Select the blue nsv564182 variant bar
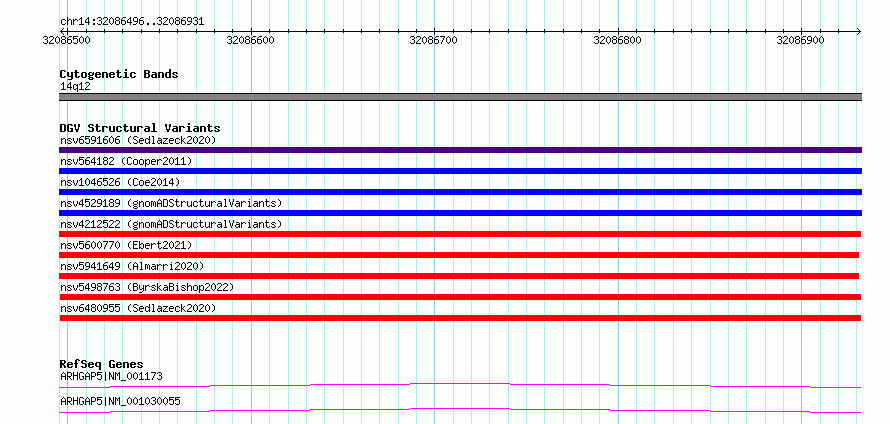 click(x=460, y=171)
